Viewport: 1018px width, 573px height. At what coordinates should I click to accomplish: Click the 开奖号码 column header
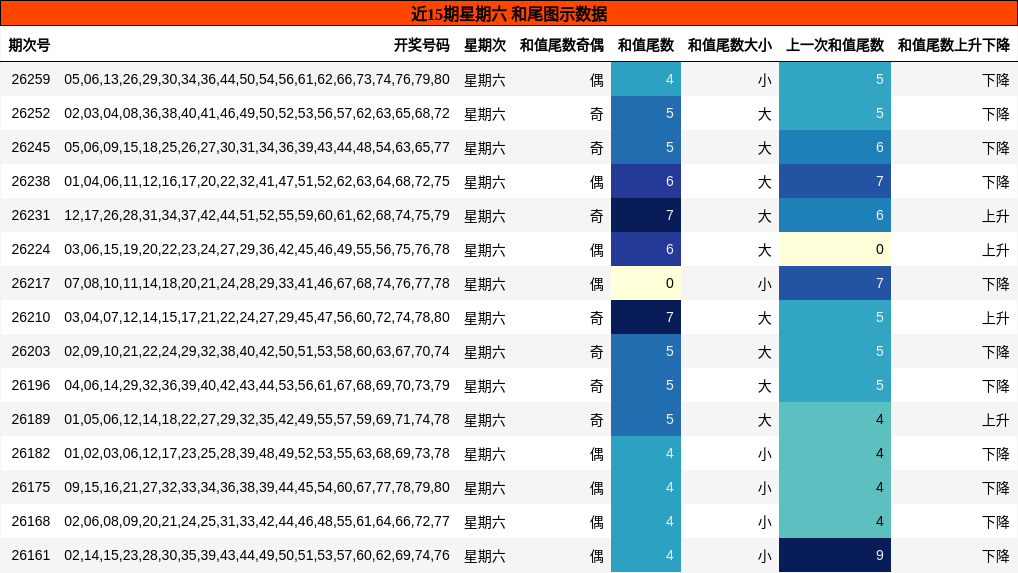pos(421,45)
